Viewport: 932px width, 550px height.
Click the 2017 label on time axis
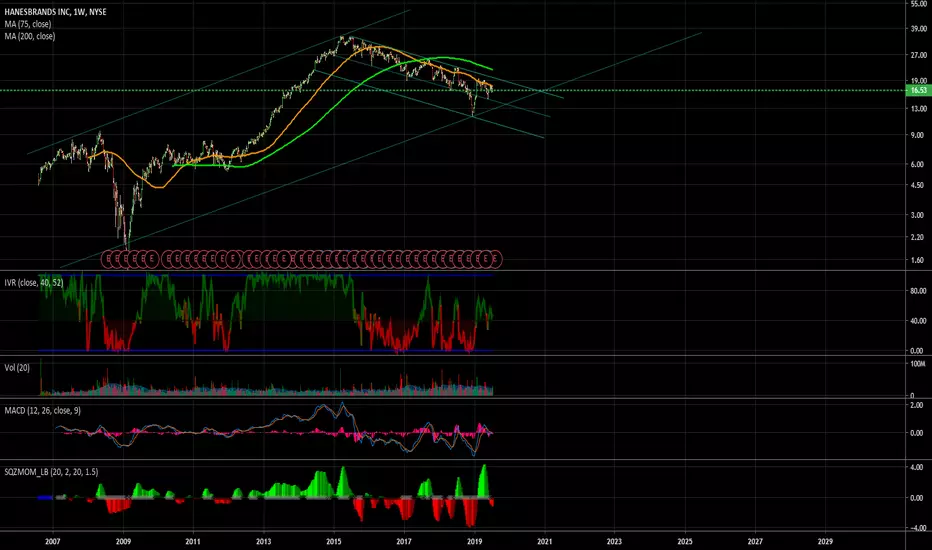click(x=404, y=542)
